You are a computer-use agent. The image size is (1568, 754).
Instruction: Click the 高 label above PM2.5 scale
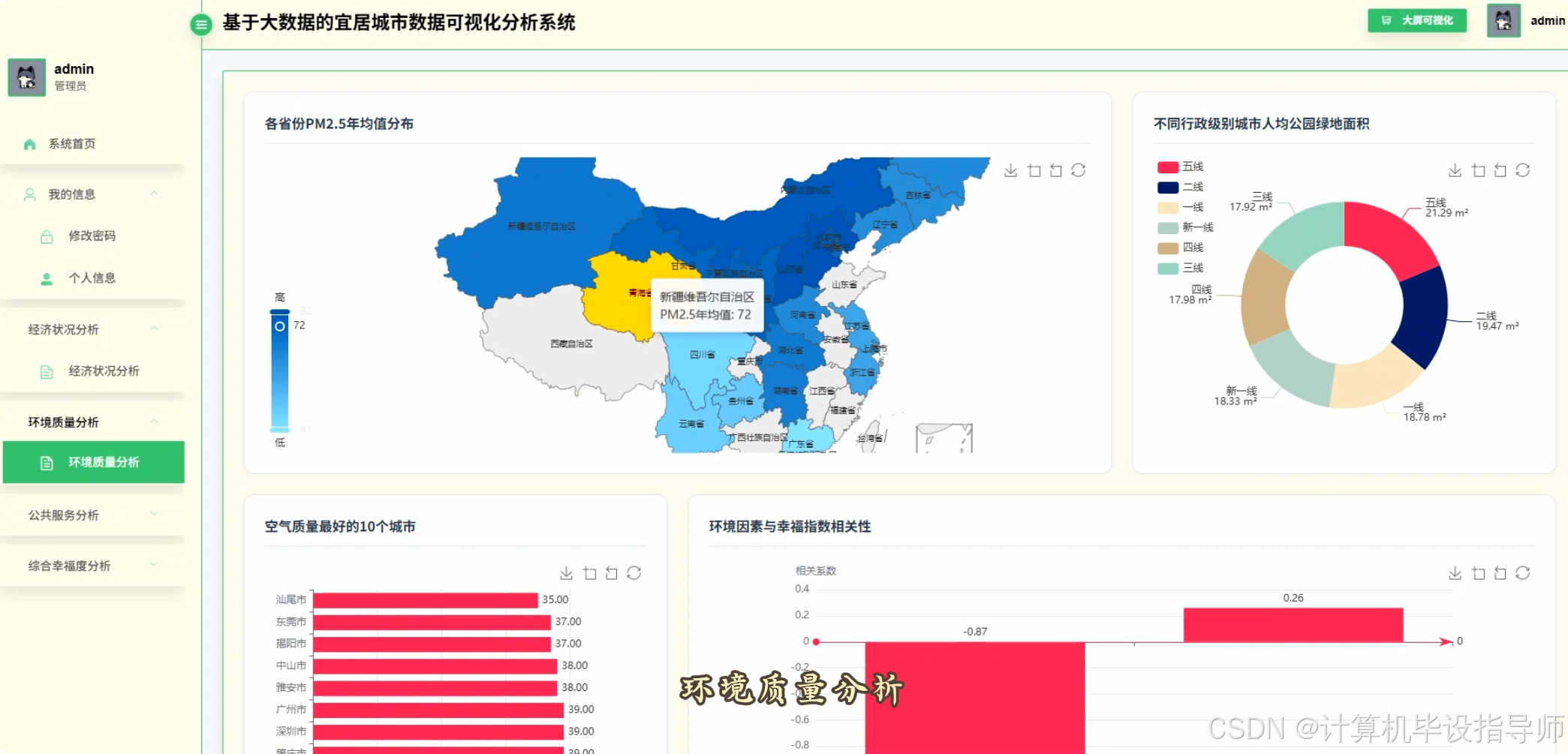[x=280, y=297]
